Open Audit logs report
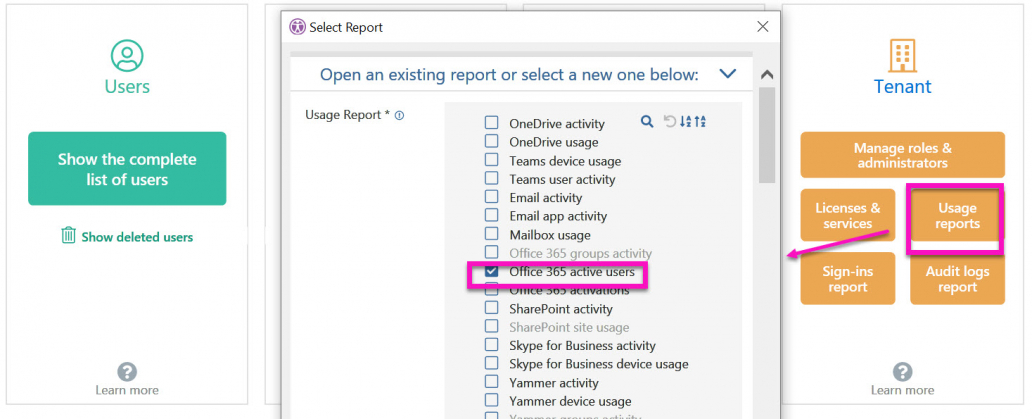 pos(957,279)
